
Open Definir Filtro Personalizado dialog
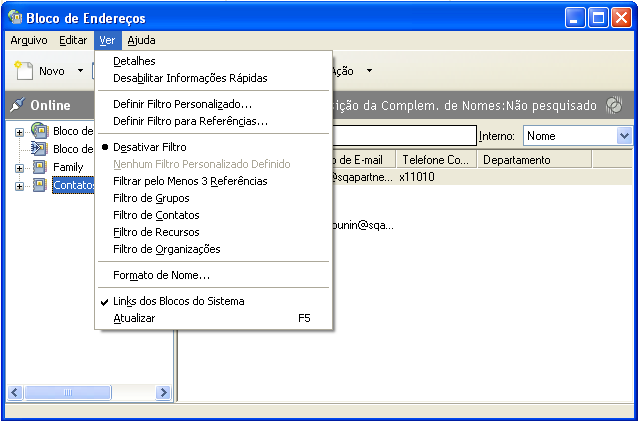click(x=214, y=105)
